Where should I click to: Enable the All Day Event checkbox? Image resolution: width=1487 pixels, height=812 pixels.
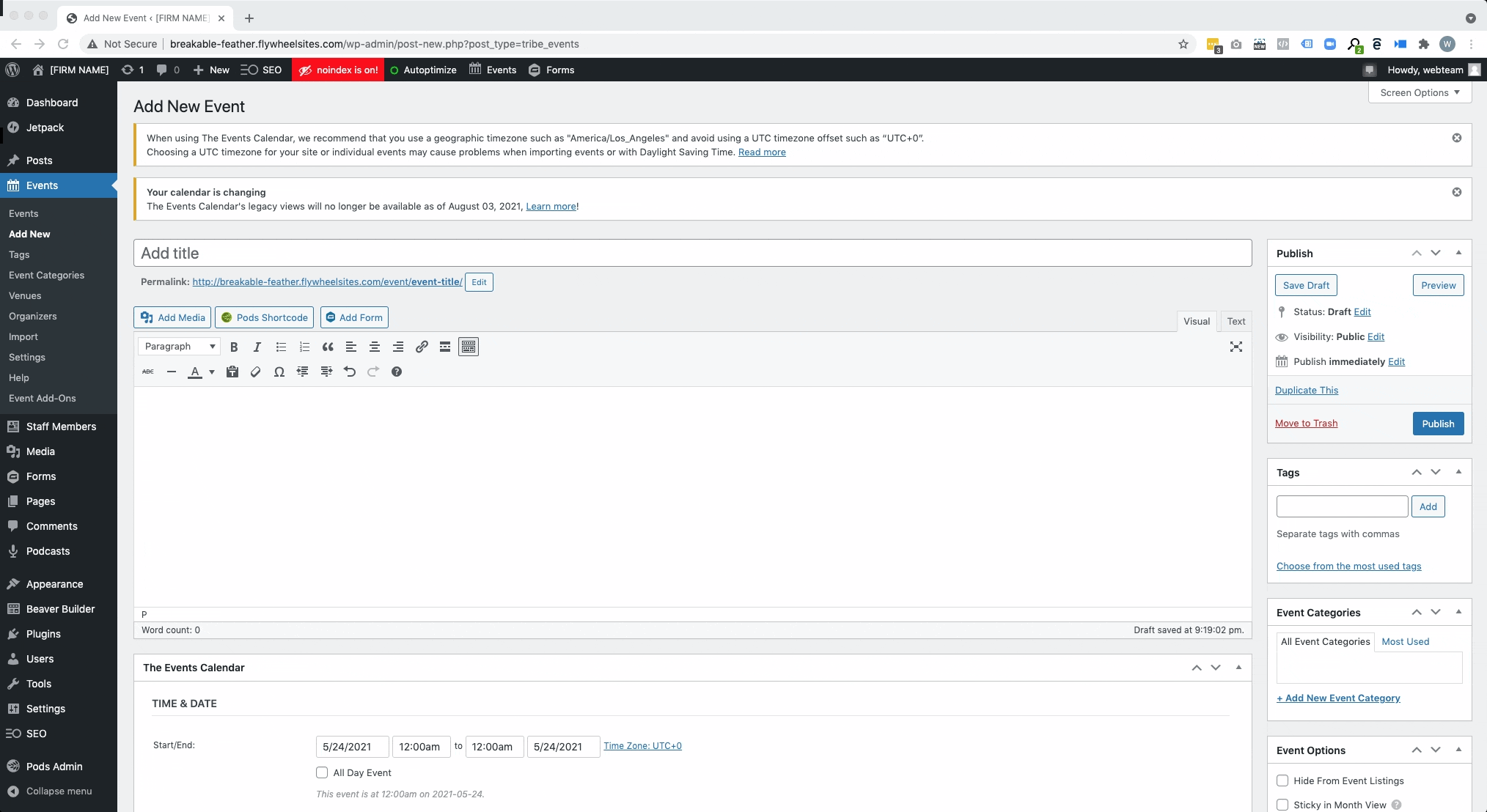pyautogui.click(x=321, y=772)
